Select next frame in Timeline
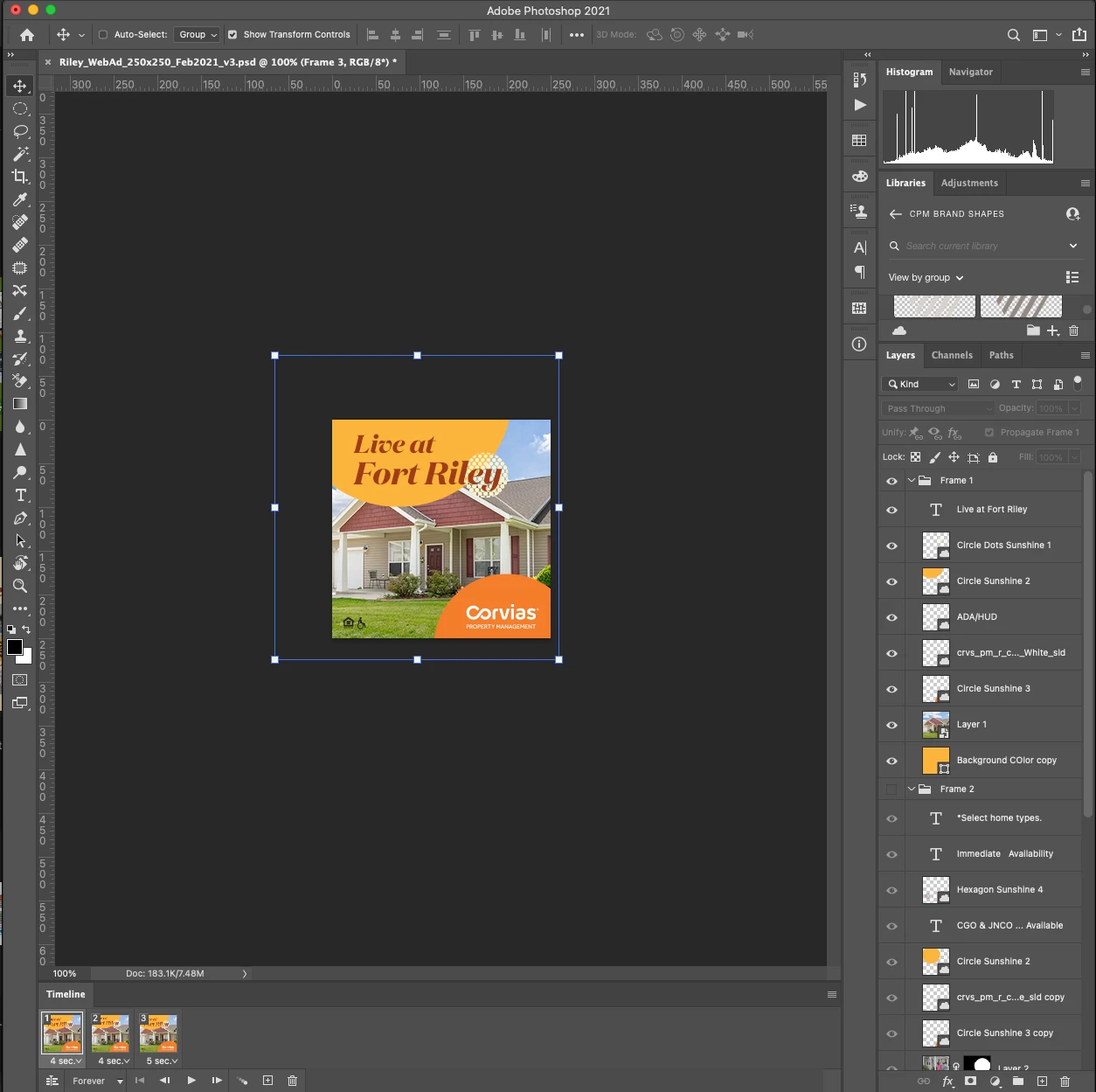 tap(217, 1081)
